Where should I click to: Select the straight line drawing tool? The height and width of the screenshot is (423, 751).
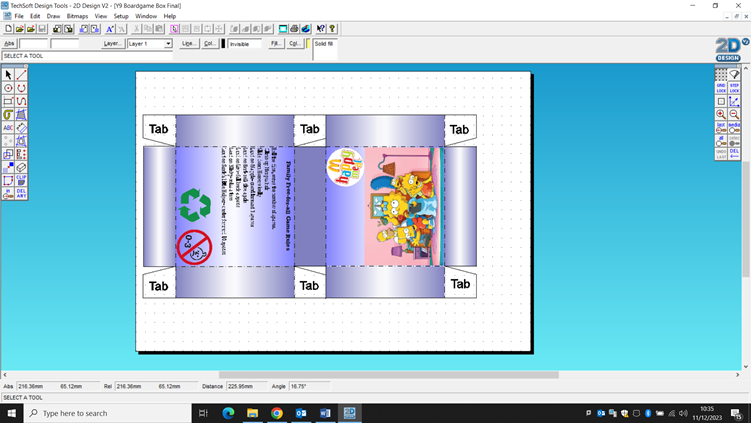tap(21, 75)
